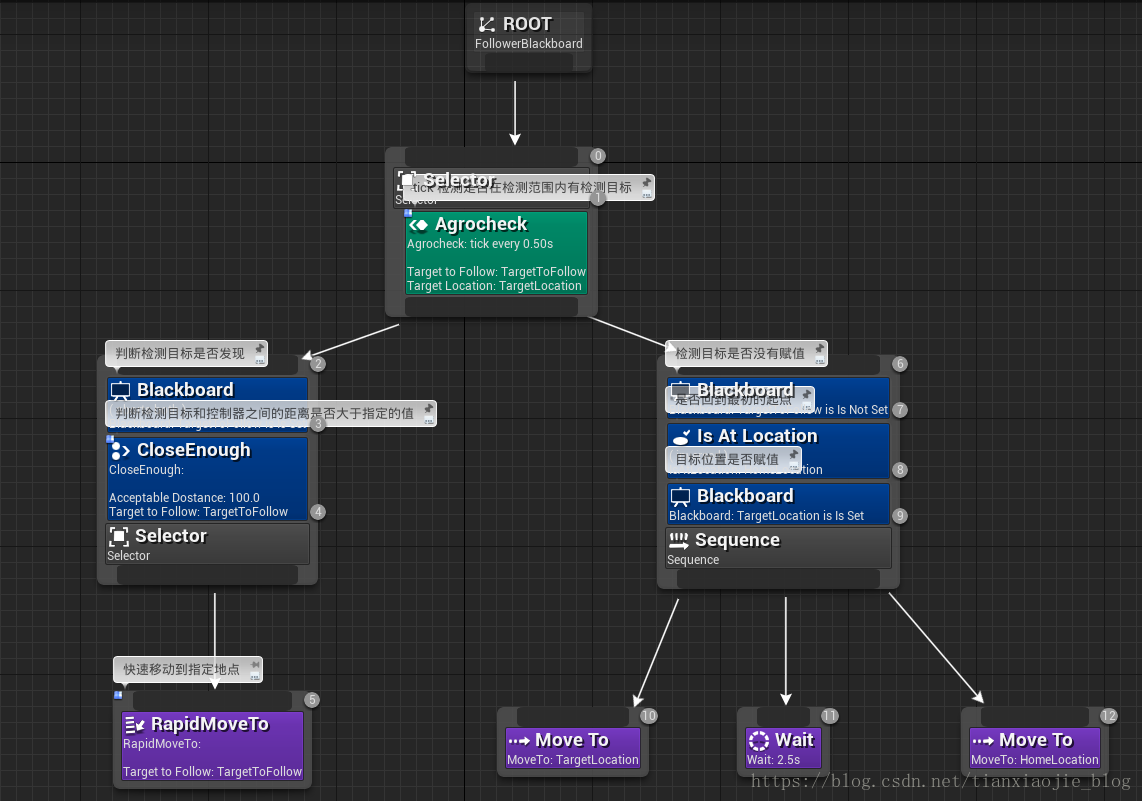Select the Sequence composite node title
This screenshot has height=801, width=1142.
coord(737,540)
